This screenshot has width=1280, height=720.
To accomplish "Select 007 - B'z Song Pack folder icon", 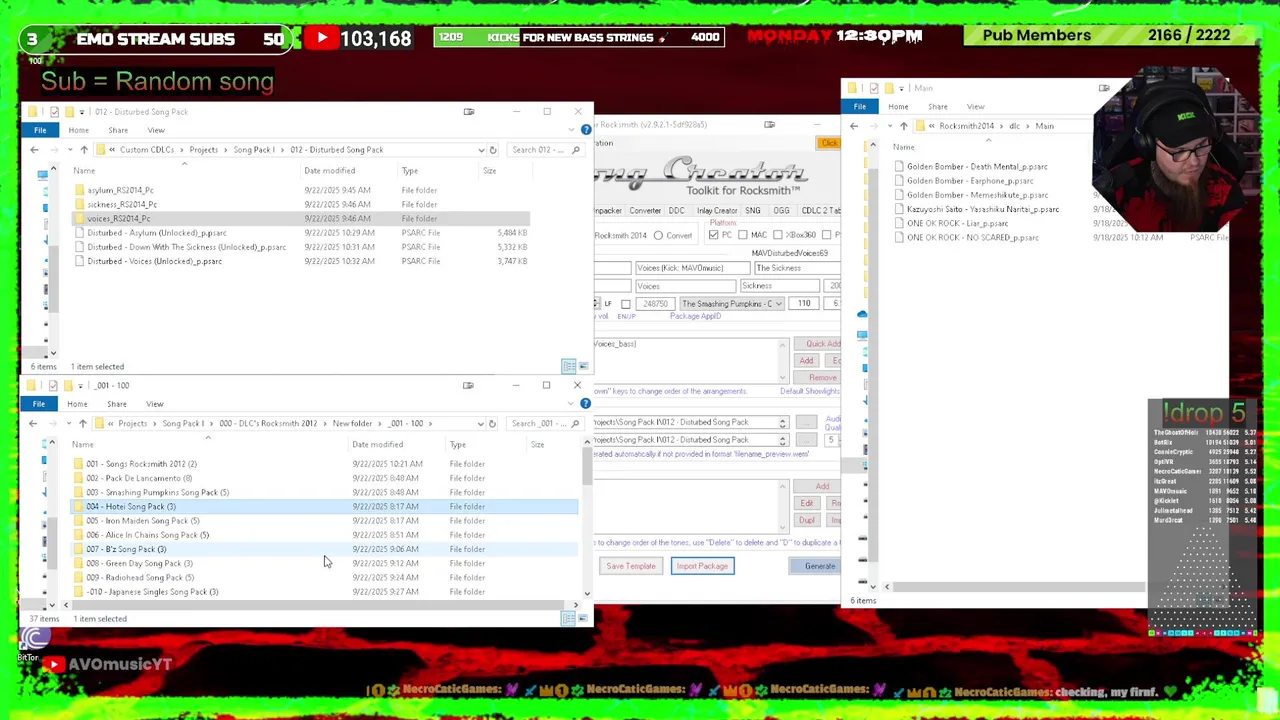I will [79, 549].
